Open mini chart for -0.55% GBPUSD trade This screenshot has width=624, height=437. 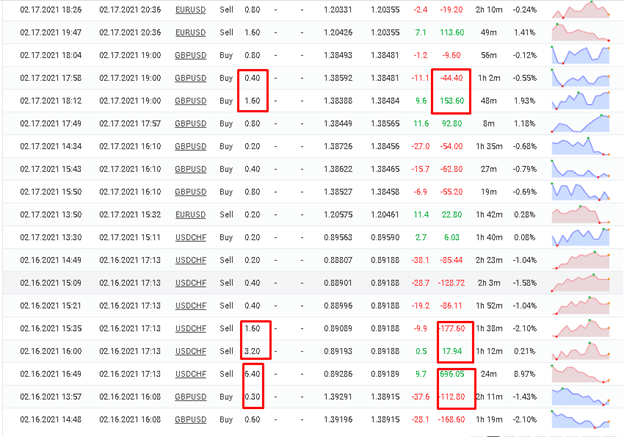tap(581, 78)
